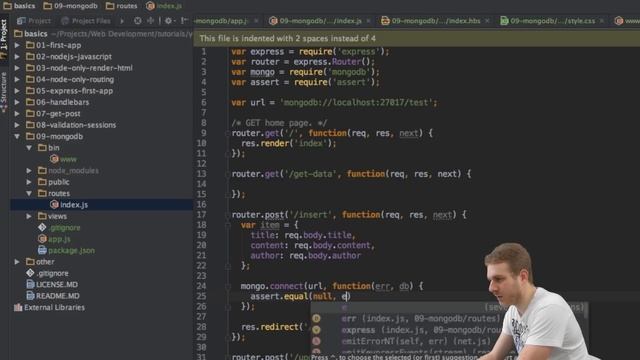The image size is (640, 360).
Task: Expand the 04-node-only-routing folder arrow
Action: (17, 80)
